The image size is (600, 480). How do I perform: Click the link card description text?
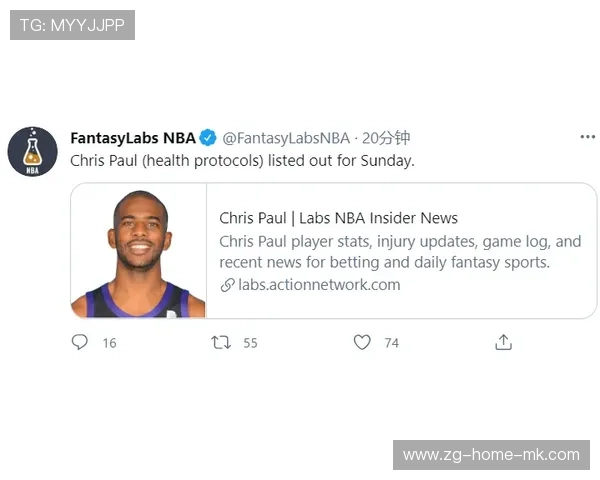point(400,252)
